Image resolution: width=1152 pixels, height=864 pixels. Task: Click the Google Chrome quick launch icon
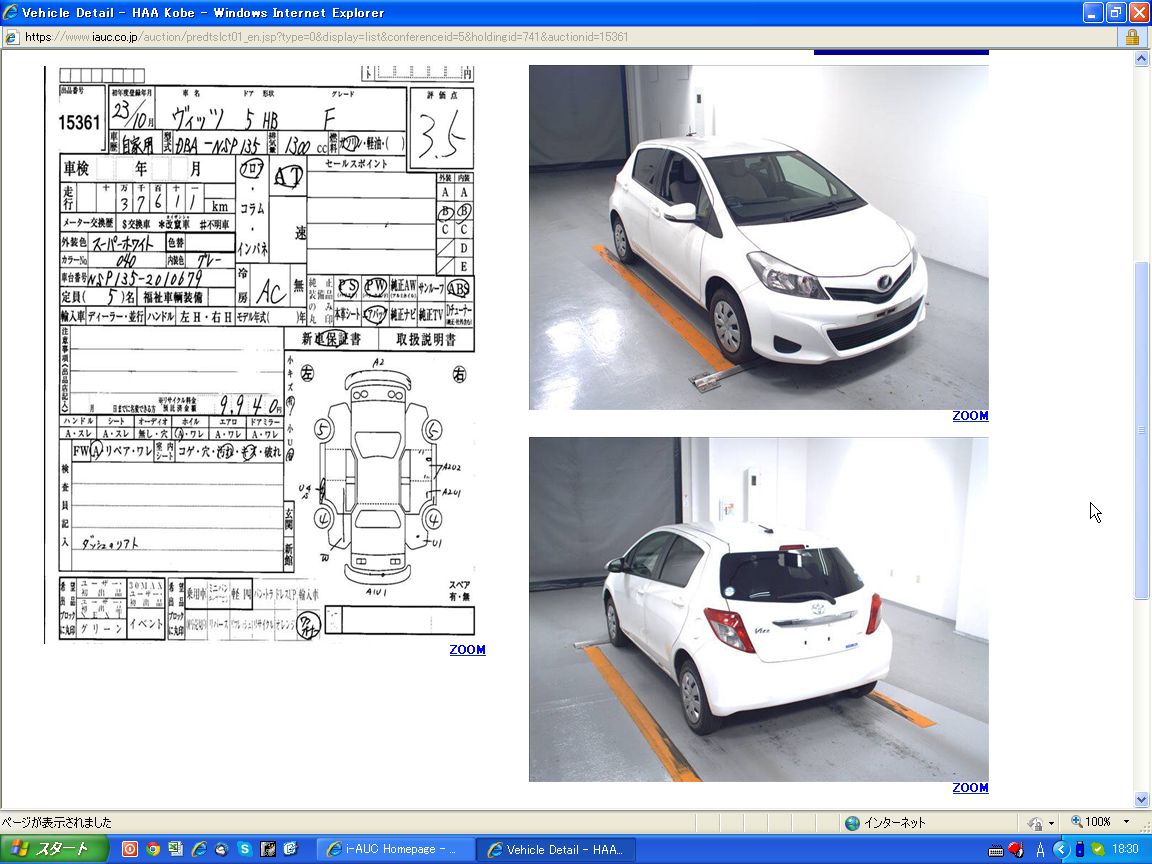[153, 849]
